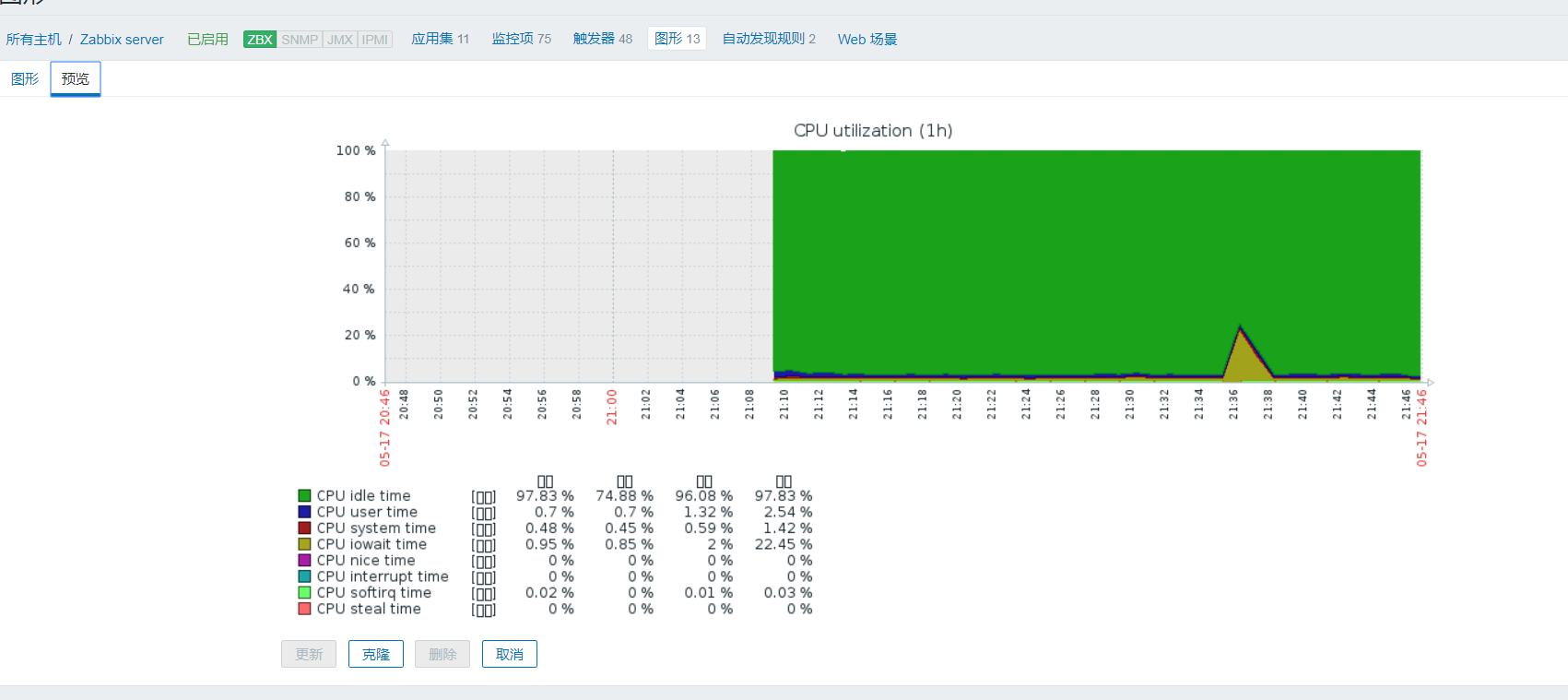Click the CPU system time red swatch

pyautogui.click(x=304, y=528)
